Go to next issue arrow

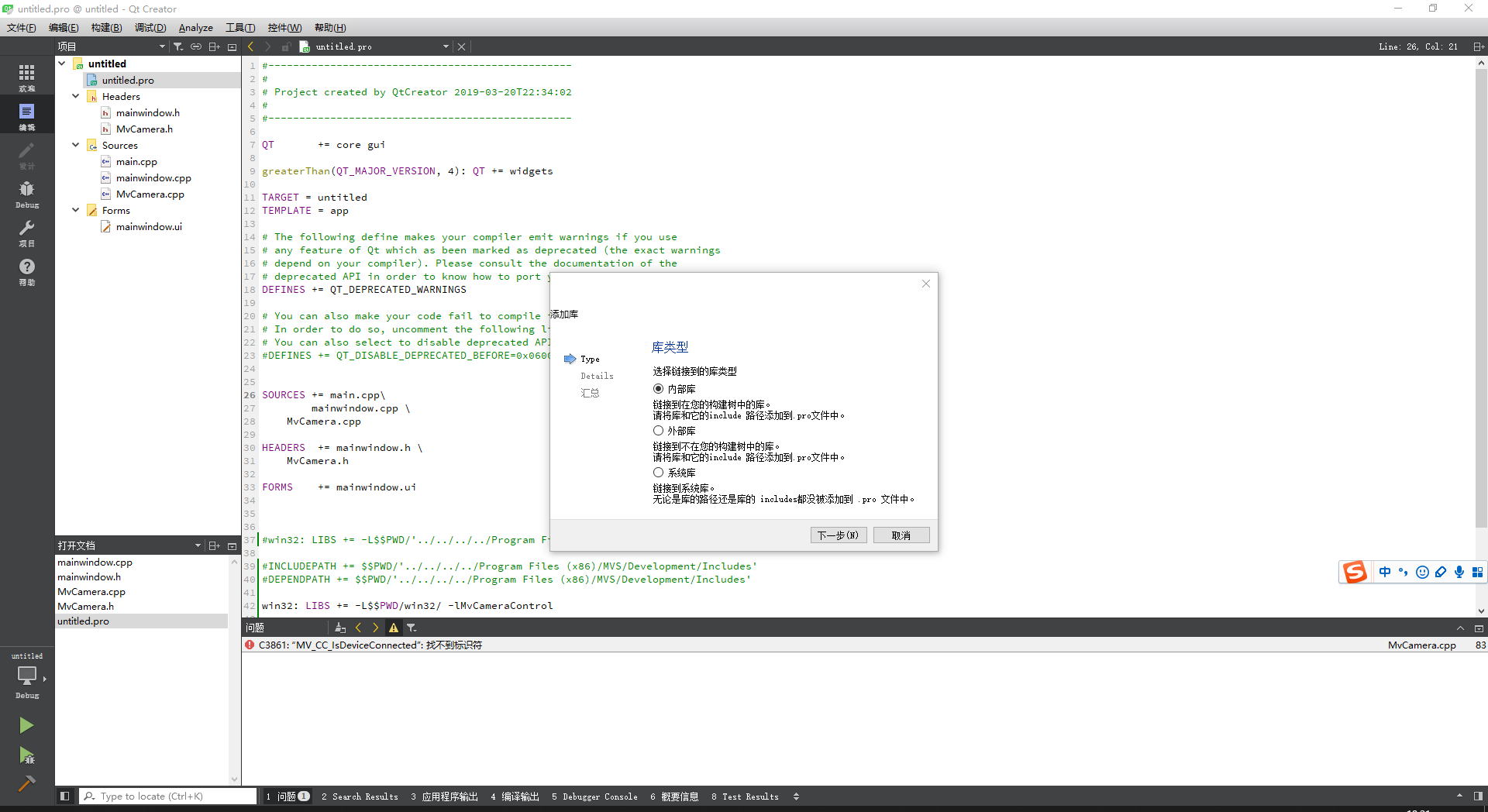click(x=376, y=628)
